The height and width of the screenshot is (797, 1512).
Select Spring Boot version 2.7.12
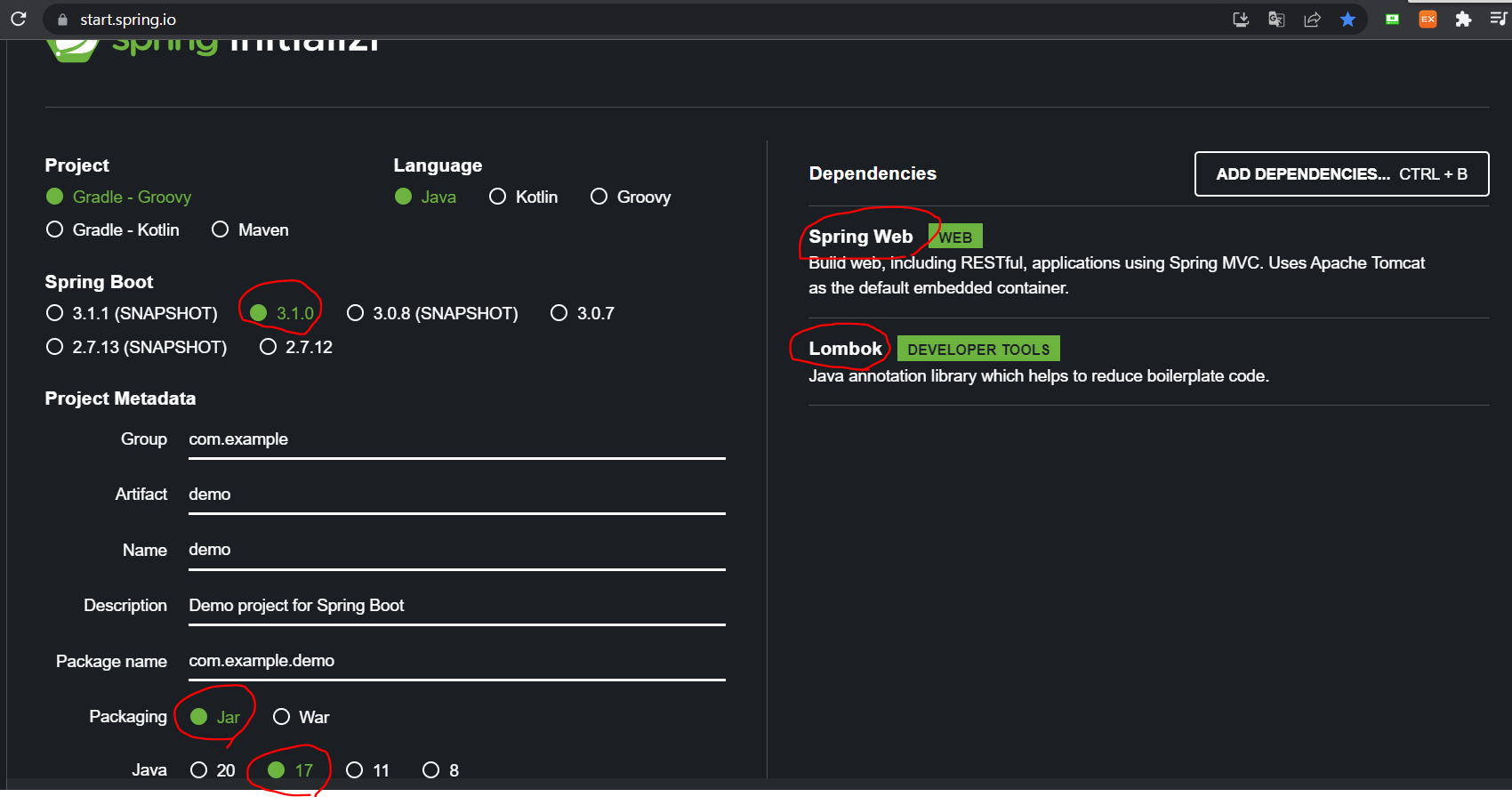[x=296, y=347]
